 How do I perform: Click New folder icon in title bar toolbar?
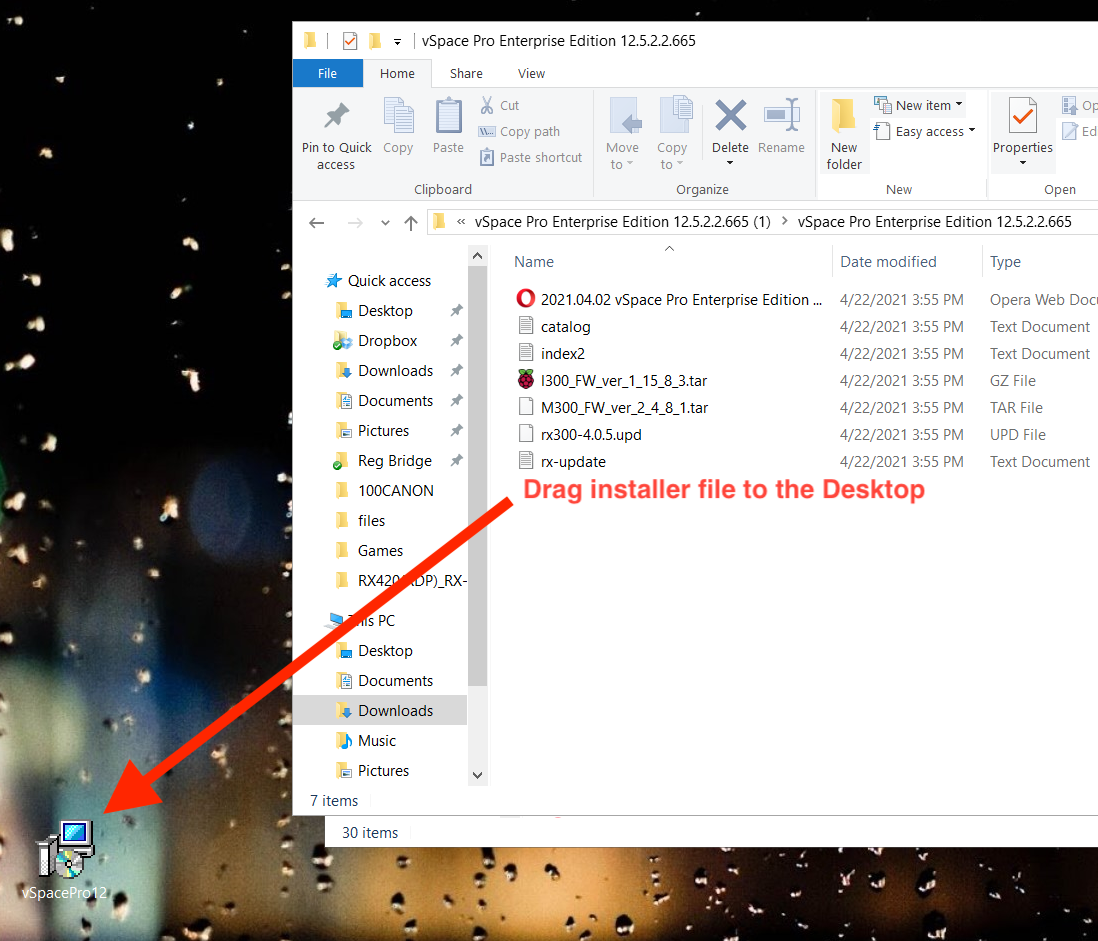tap(375, 41)
